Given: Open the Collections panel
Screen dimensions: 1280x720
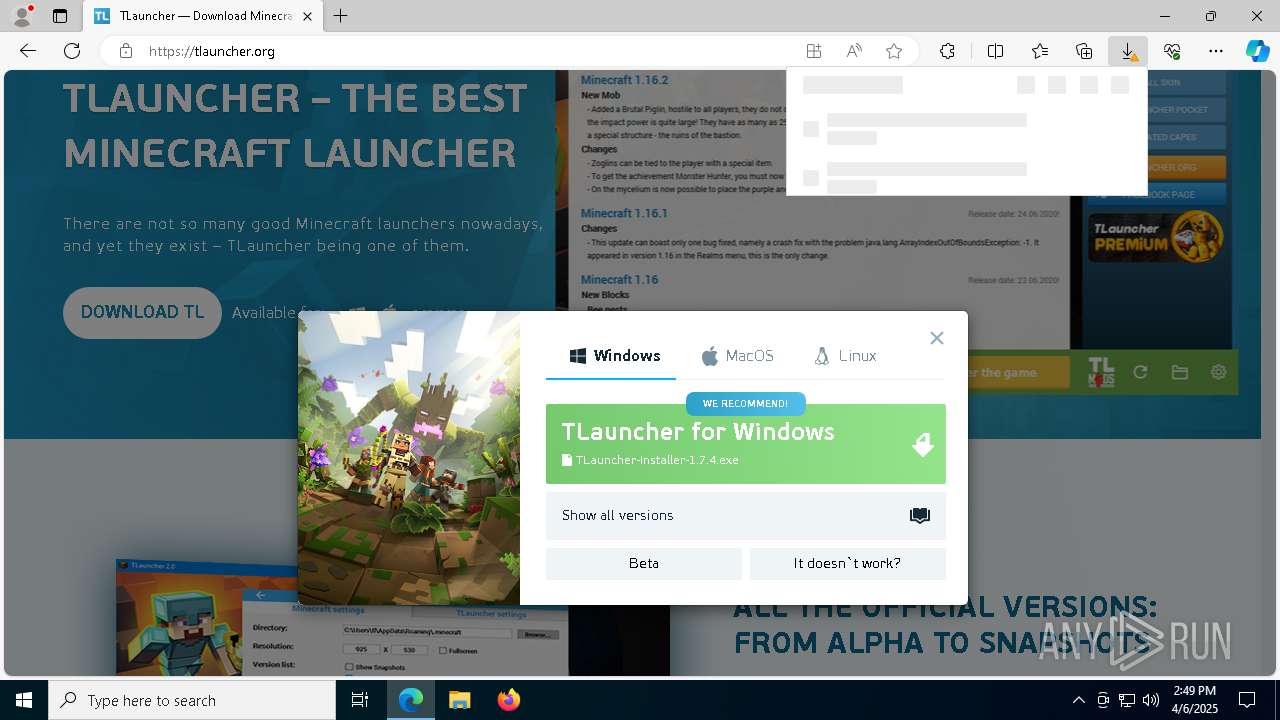Looking at the screenshot, I should [x=1084, y=51].
